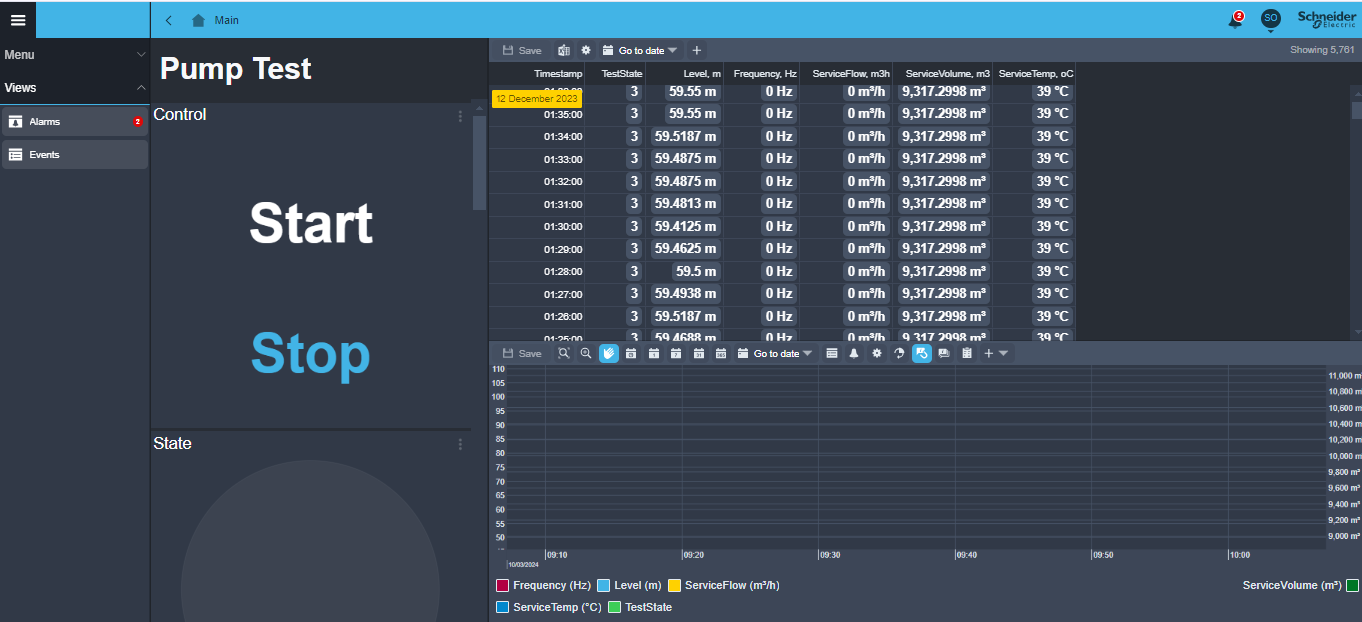Viewport: 1362px width, 622px height.
Task: Click the ServiceFlow, m3h column header
Action: pos(847,74)
